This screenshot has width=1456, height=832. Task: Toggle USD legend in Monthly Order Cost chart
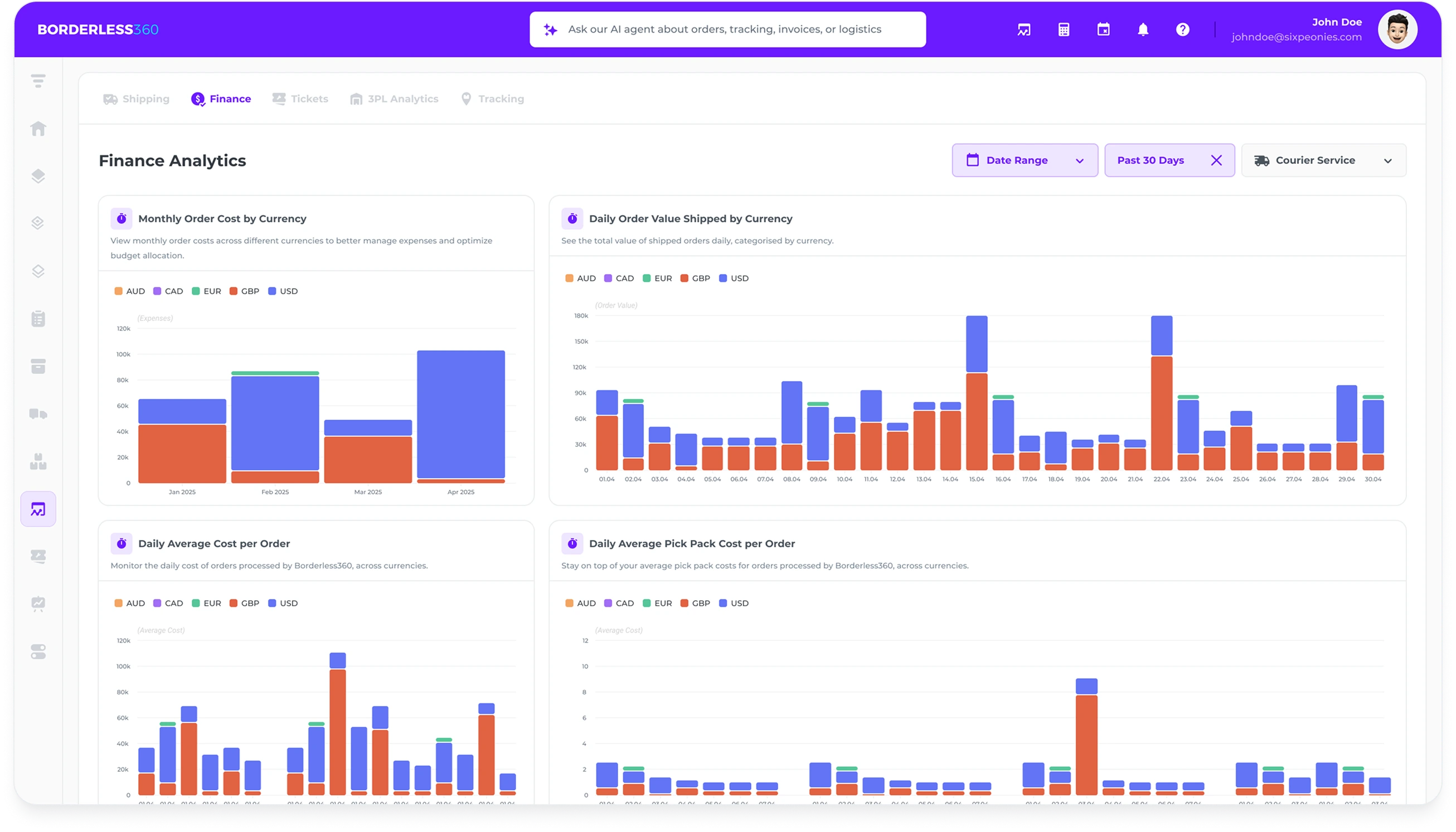click(283, 291)
